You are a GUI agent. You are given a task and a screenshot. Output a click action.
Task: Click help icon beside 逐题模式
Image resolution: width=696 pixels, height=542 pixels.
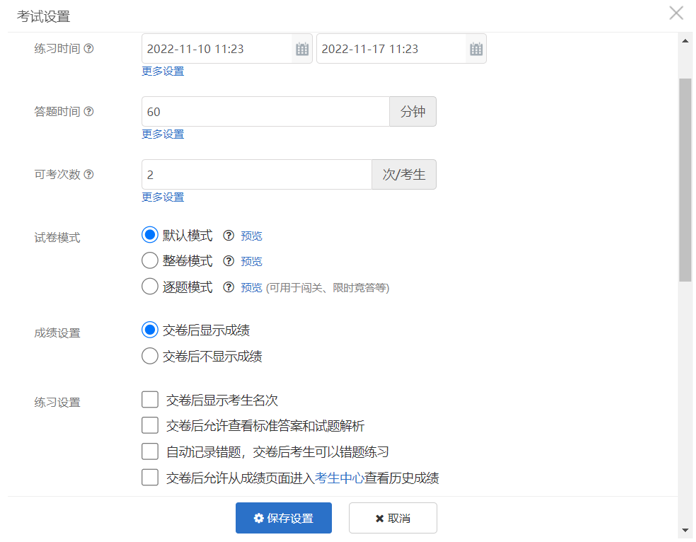tap(228, 288)
